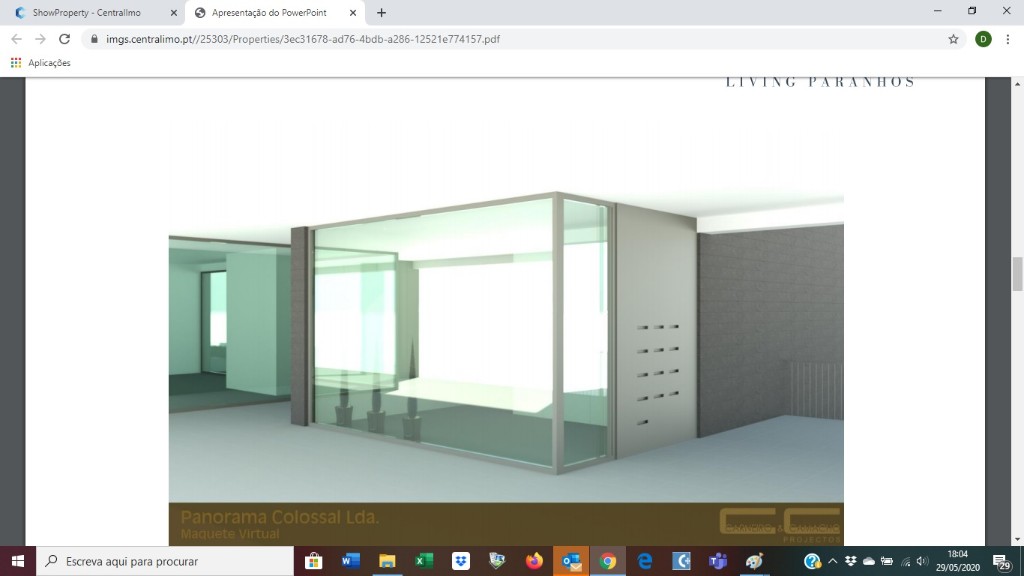View site info via the padlock icon

pos(94,39)
